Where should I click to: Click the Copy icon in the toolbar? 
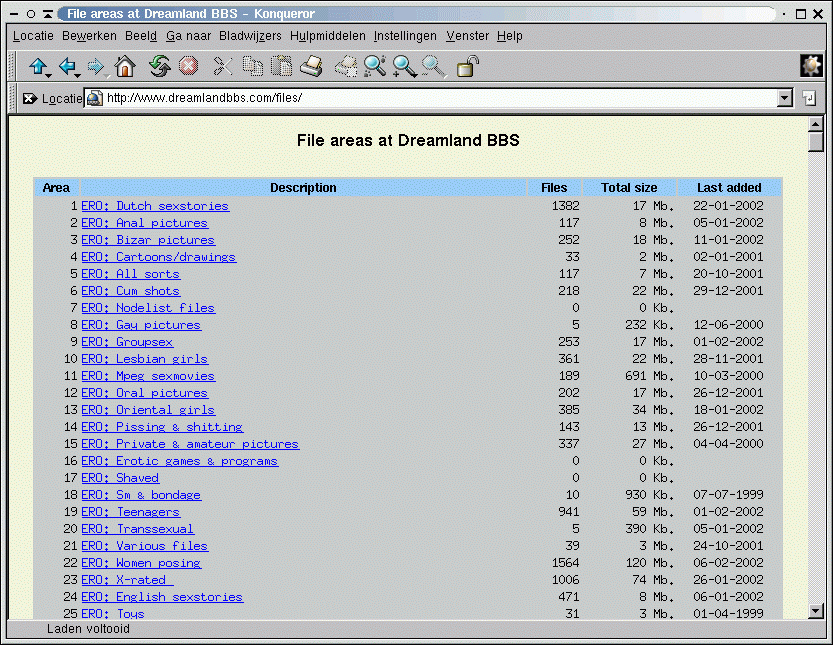click(x=253, y=67)
